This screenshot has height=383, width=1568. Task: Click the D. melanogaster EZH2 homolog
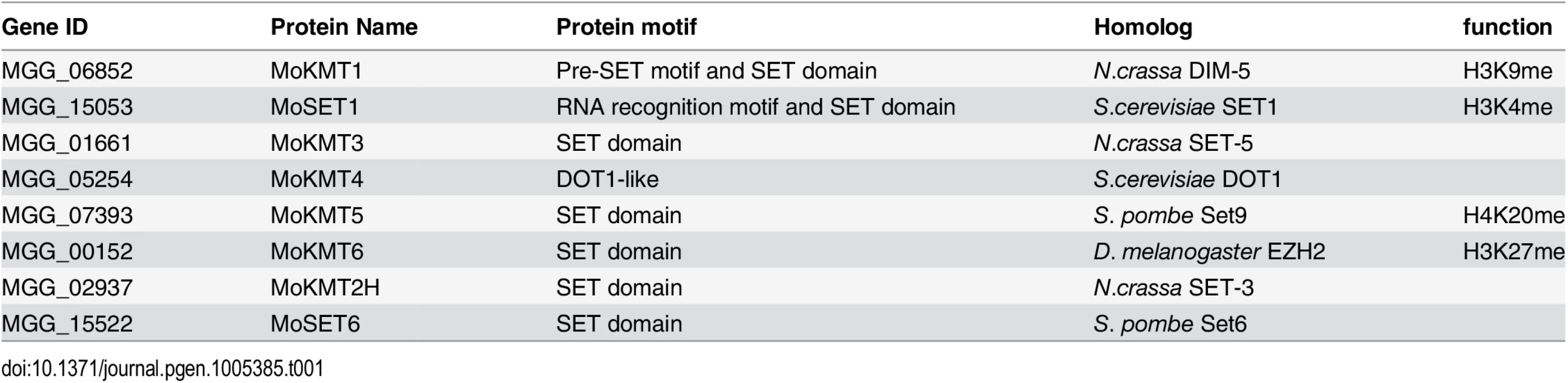[x=1209, y=252]
